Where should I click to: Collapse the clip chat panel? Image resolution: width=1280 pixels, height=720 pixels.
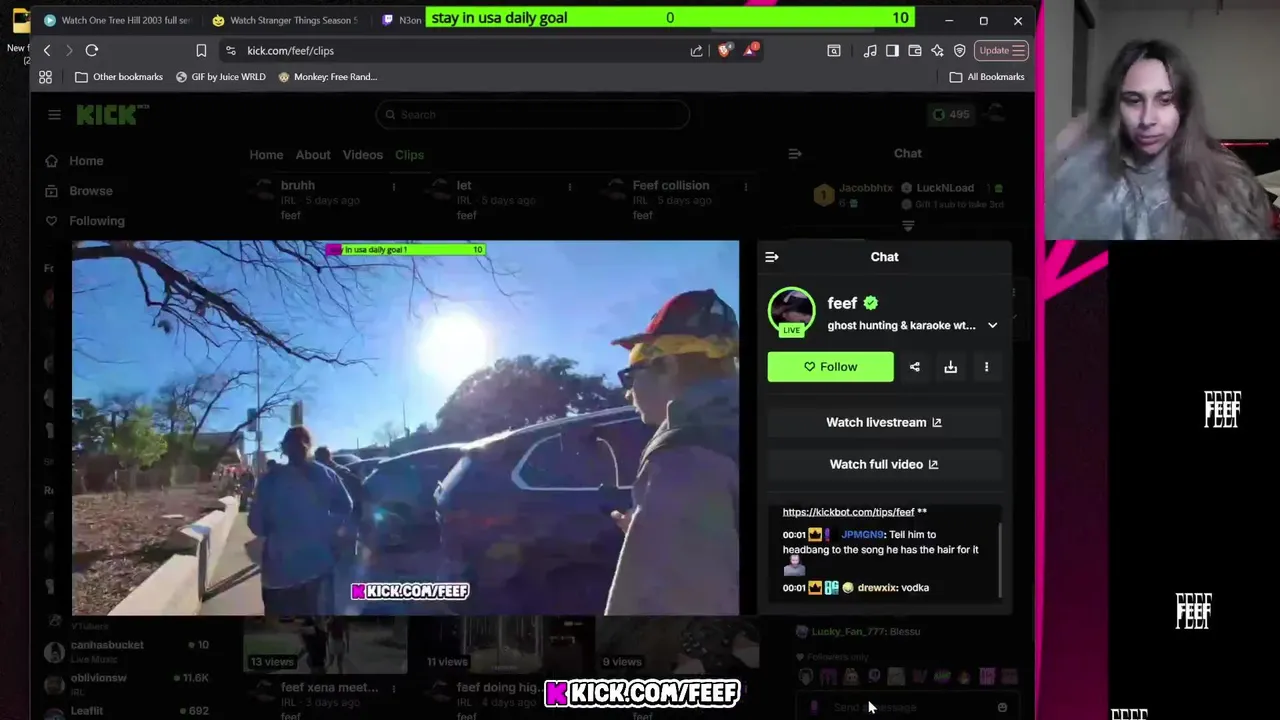(771, 257)
